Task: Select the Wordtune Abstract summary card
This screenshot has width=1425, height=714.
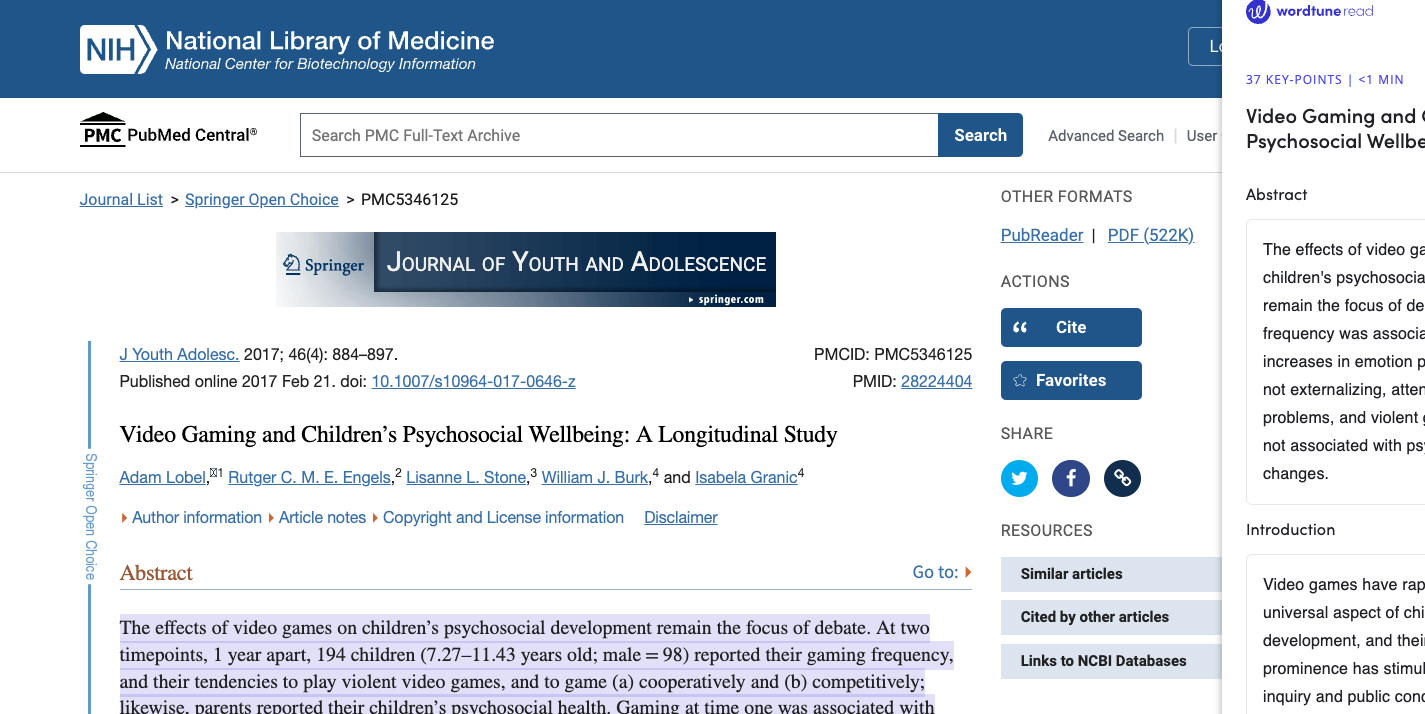Action: [1336, 361]
